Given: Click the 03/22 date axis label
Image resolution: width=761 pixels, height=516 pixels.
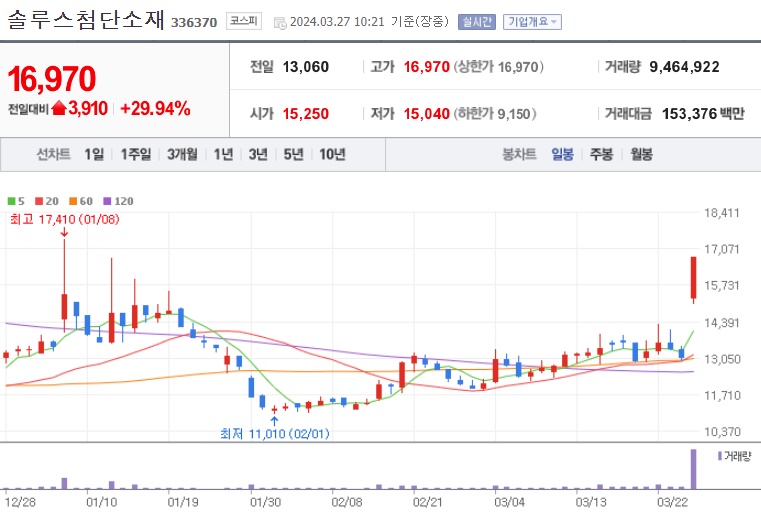Looking at the screenshot, I should coord(672,502).
